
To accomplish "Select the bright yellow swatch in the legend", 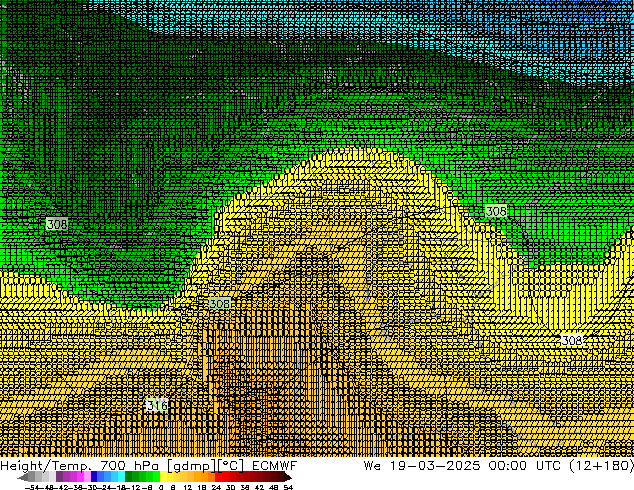I will [x=163, y=476].
